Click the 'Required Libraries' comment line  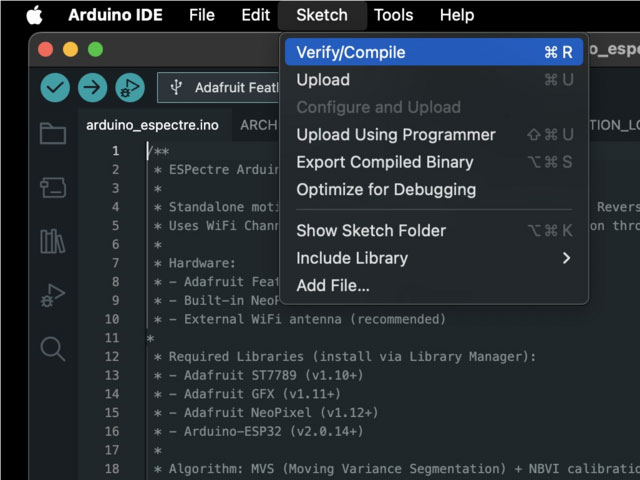point(344,356)
